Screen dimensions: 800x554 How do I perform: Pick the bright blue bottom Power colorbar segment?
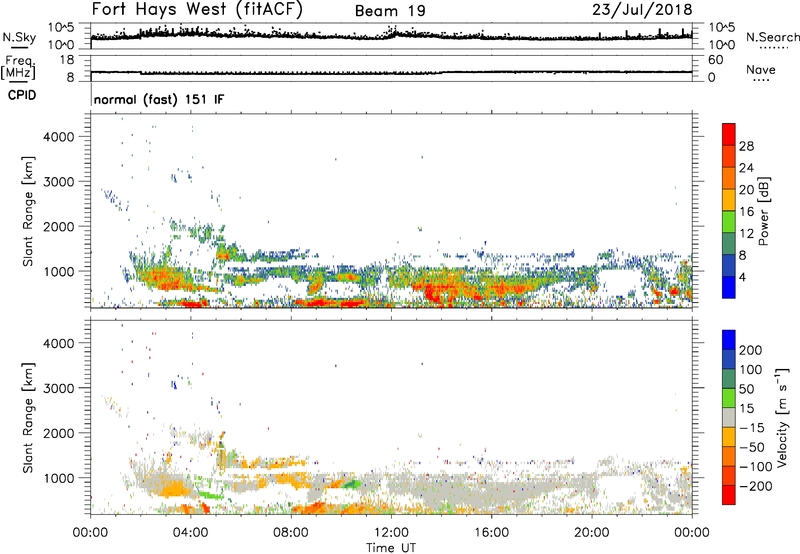click(x=729, y=287)
